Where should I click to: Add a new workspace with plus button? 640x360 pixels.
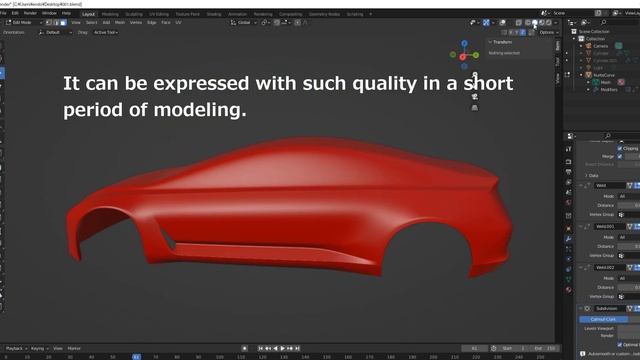click(x=371, y=14)
